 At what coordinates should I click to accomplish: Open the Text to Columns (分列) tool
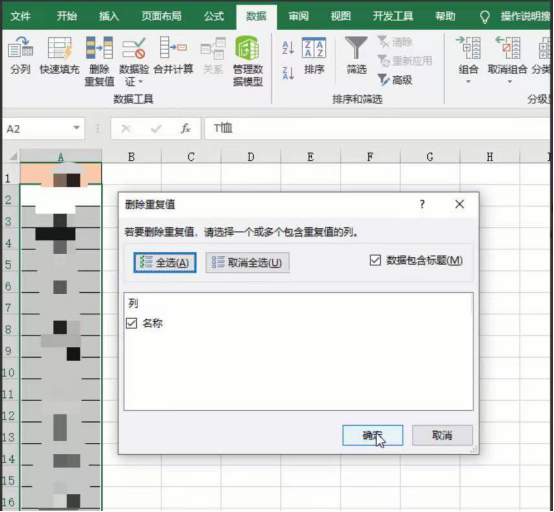[20, 55]
